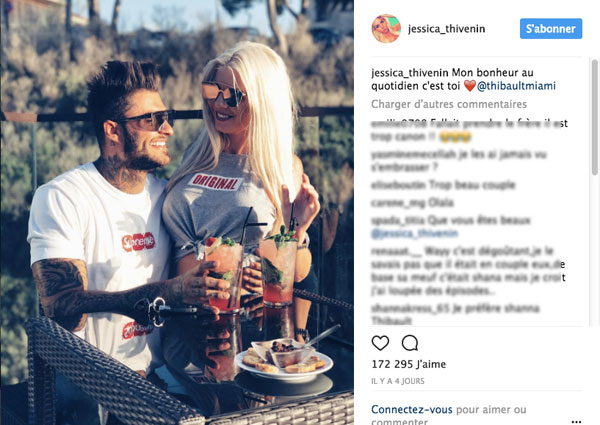Expand Charger d'autres commentaires
This screenshot has width=600, height=425.
click(x=449, y=104)
